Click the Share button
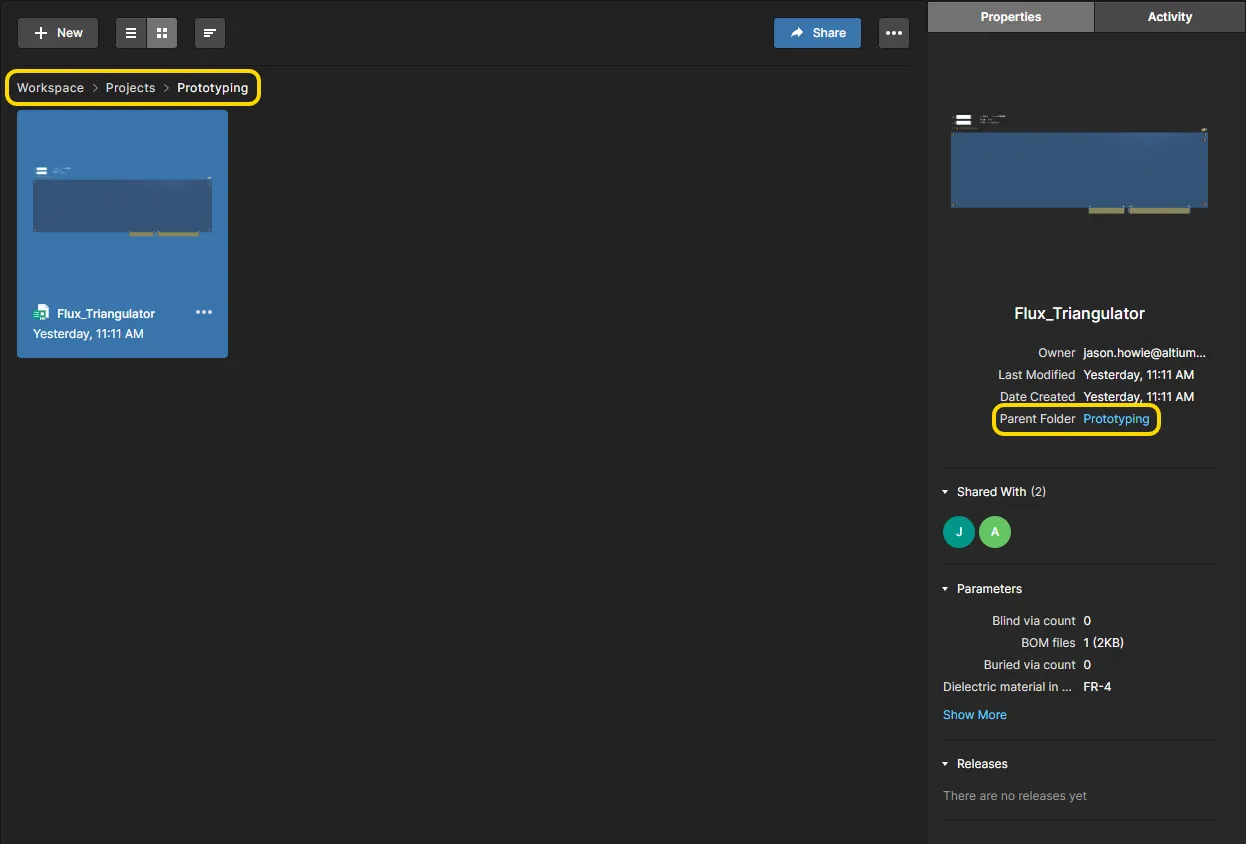The image size is (1246, 844). coord(817,33)
